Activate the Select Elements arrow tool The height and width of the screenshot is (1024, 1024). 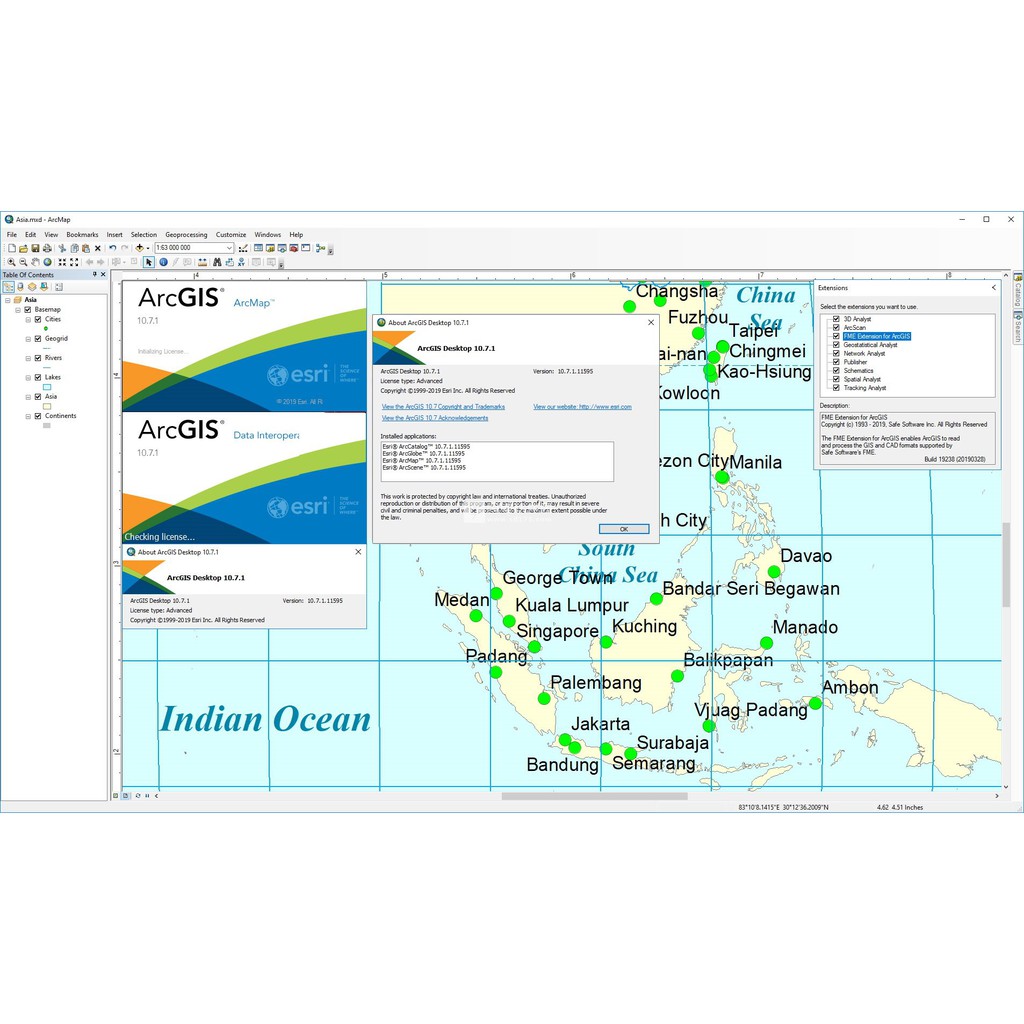[149, 262]
